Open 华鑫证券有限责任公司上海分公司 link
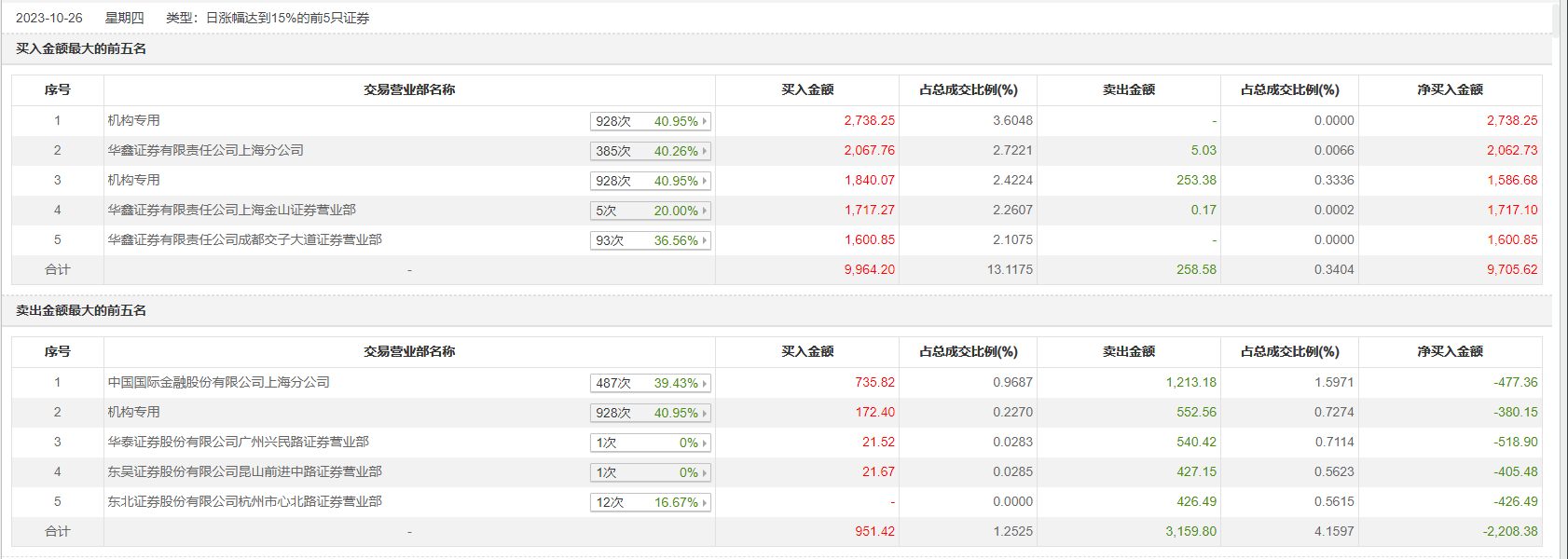This screenshot has width=1568, height=559. [x=205, y=150]
